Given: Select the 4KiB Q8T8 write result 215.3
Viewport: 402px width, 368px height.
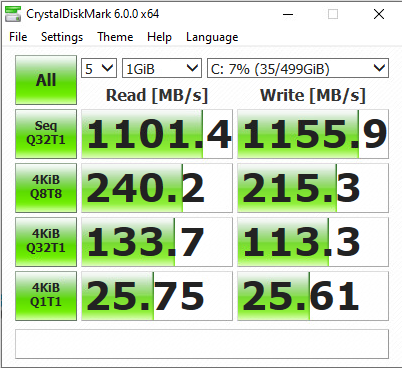Looking at the screenshot, I should point(313,188).
